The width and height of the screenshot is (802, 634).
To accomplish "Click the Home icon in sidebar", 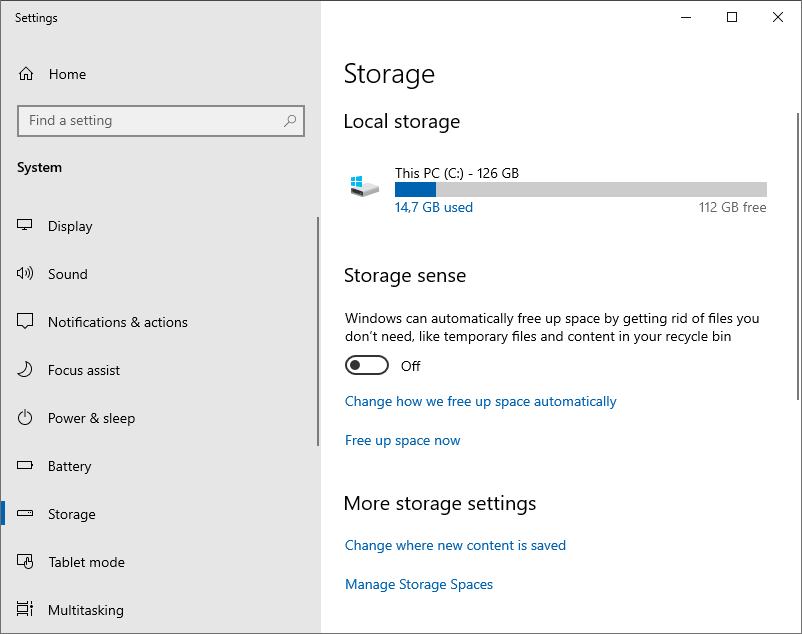I will click(26, 74).
